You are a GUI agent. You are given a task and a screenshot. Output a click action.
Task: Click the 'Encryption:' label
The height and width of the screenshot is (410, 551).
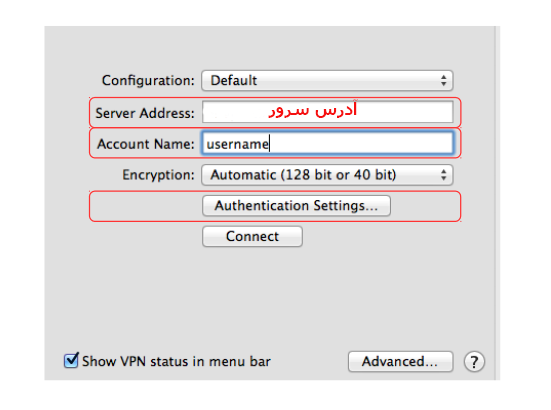[x=158, y=175]
